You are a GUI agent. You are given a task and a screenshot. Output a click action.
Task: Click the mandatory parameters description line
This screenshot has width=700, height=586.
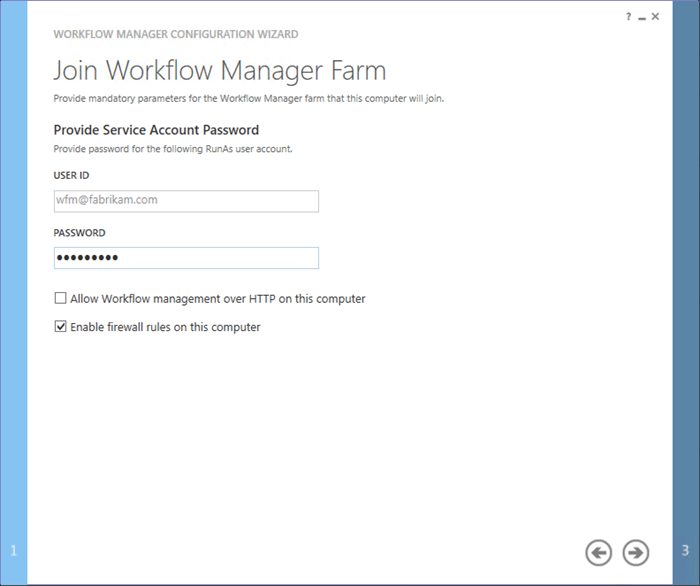click(x=248, y=98)
